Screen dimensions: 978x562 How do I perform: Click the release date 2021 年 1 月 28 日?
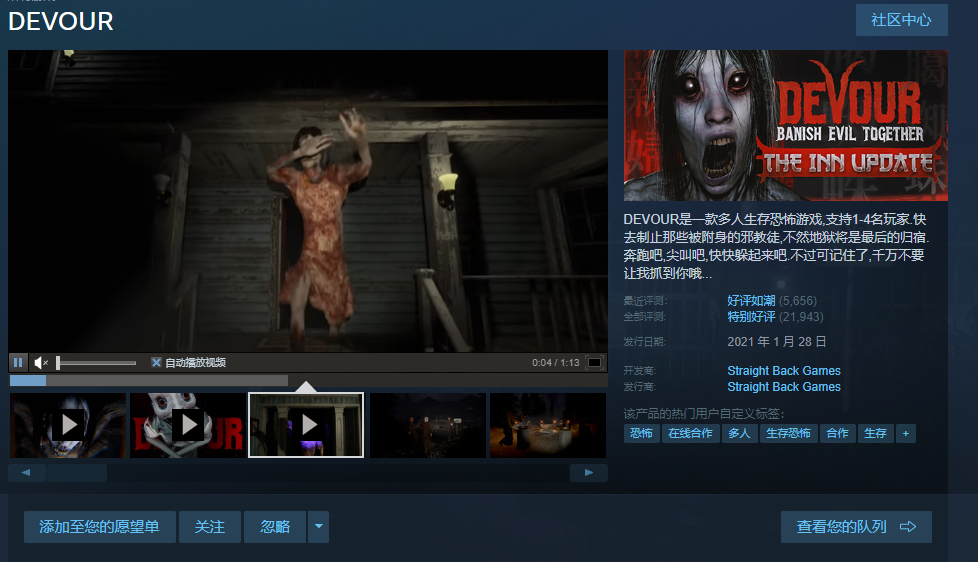point(777,342)
